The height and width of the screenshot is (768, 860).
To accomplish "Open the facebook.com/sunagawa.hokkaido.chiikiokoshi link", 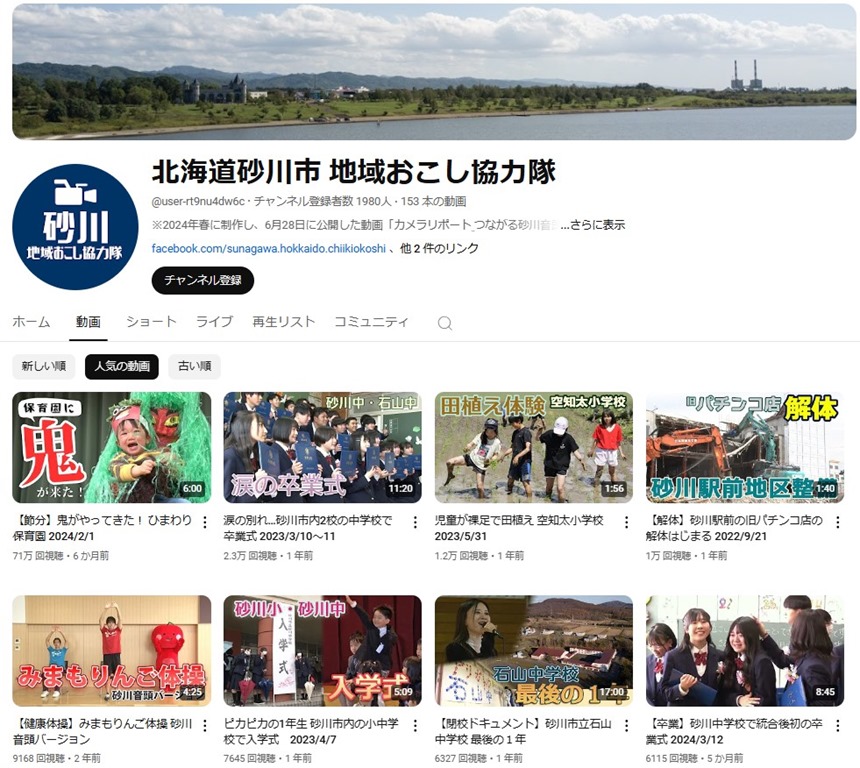I will coord(268,248).
